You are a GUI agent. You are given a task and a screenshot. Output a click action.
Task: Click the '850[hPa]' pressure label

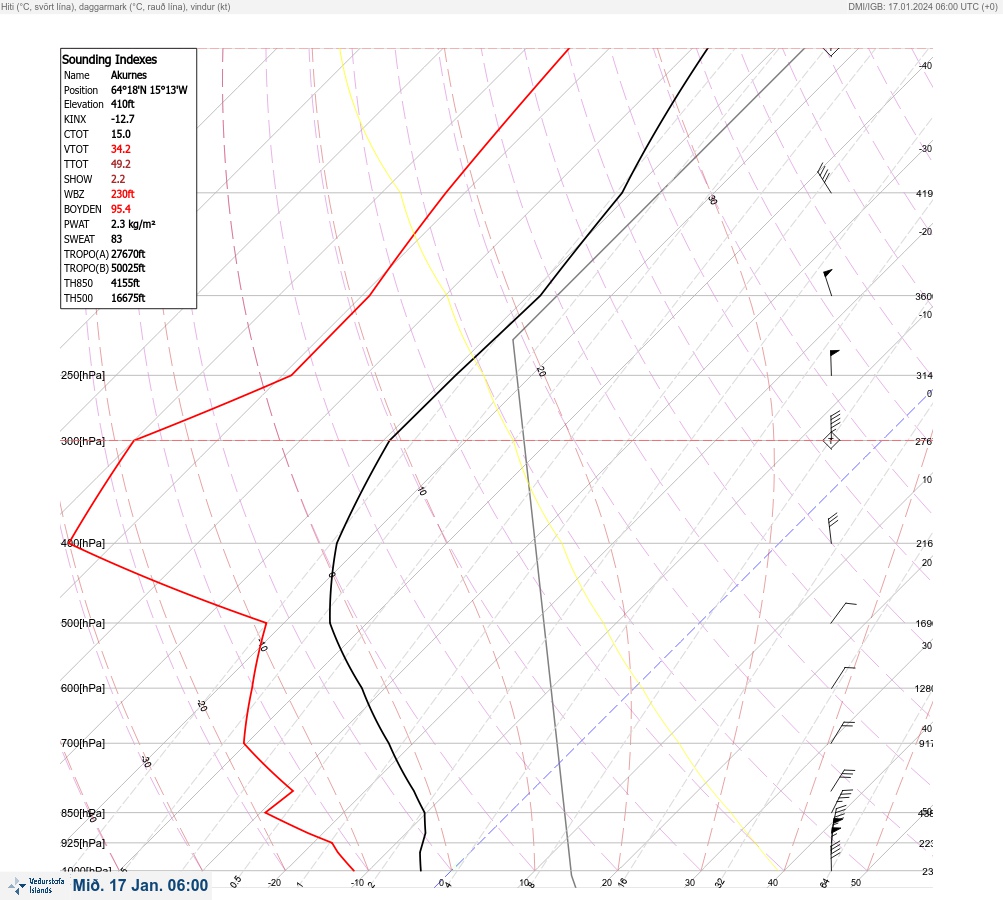pyautogui.click(x=83, y=813)
